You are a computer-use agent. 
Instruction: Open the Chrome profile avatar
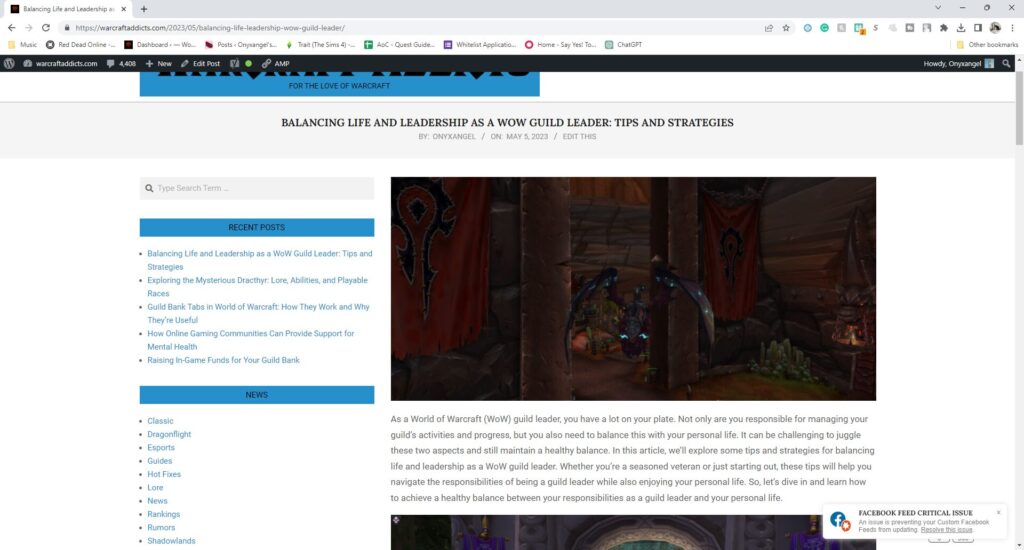pos(995,27)
